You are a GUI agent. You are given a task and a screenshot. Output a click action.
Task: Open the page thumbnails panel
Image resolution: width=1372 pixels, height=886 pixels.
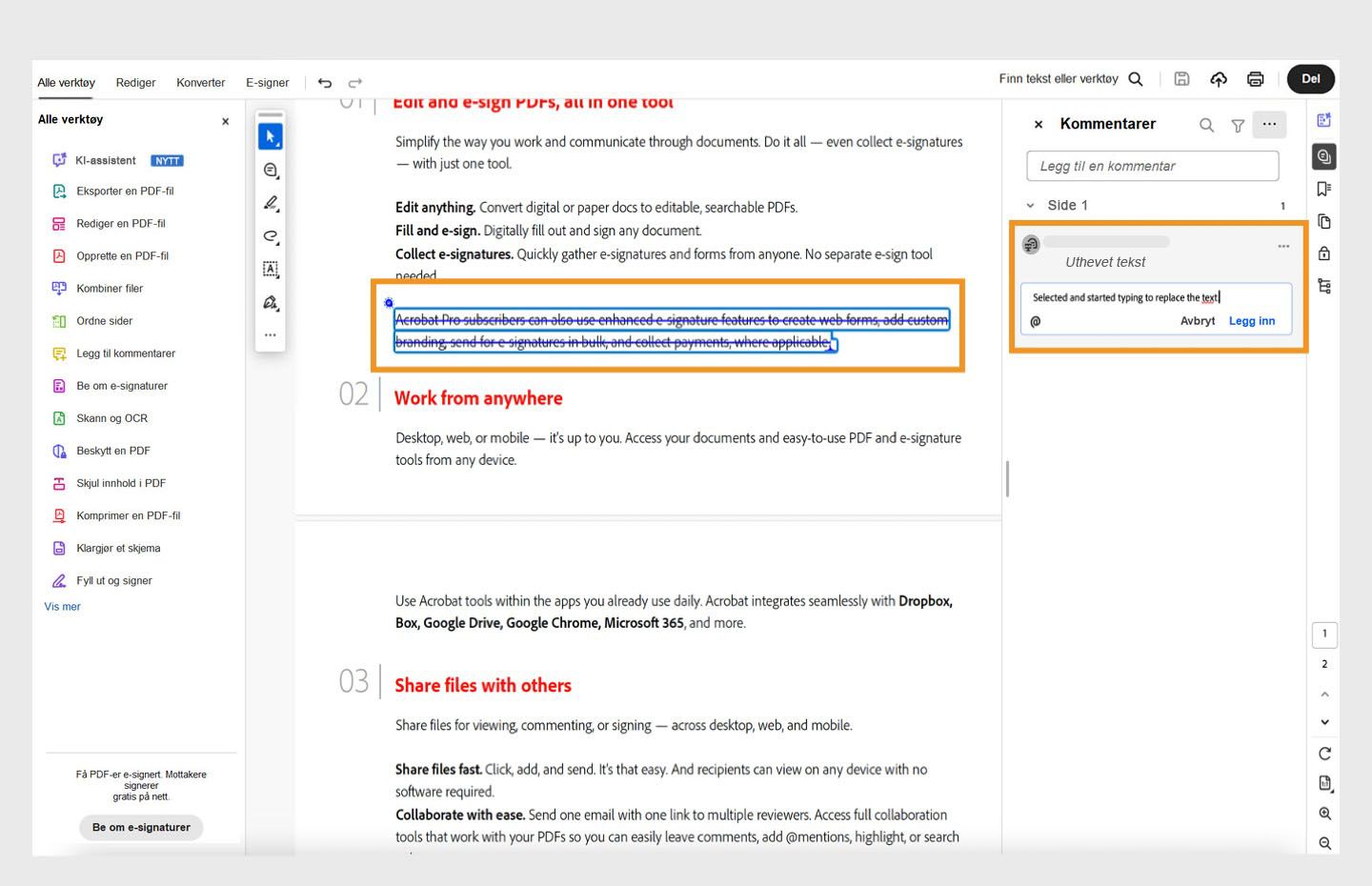pos(1324,221)
